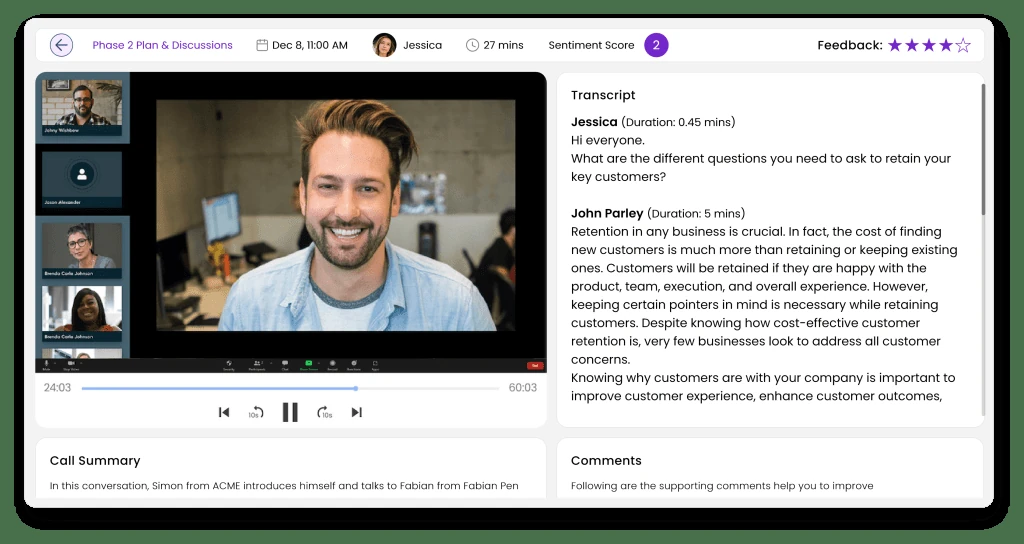This screenshot has width=1024, height=544.
Task: Click the back arrow button
Action: tap(61, 45)
